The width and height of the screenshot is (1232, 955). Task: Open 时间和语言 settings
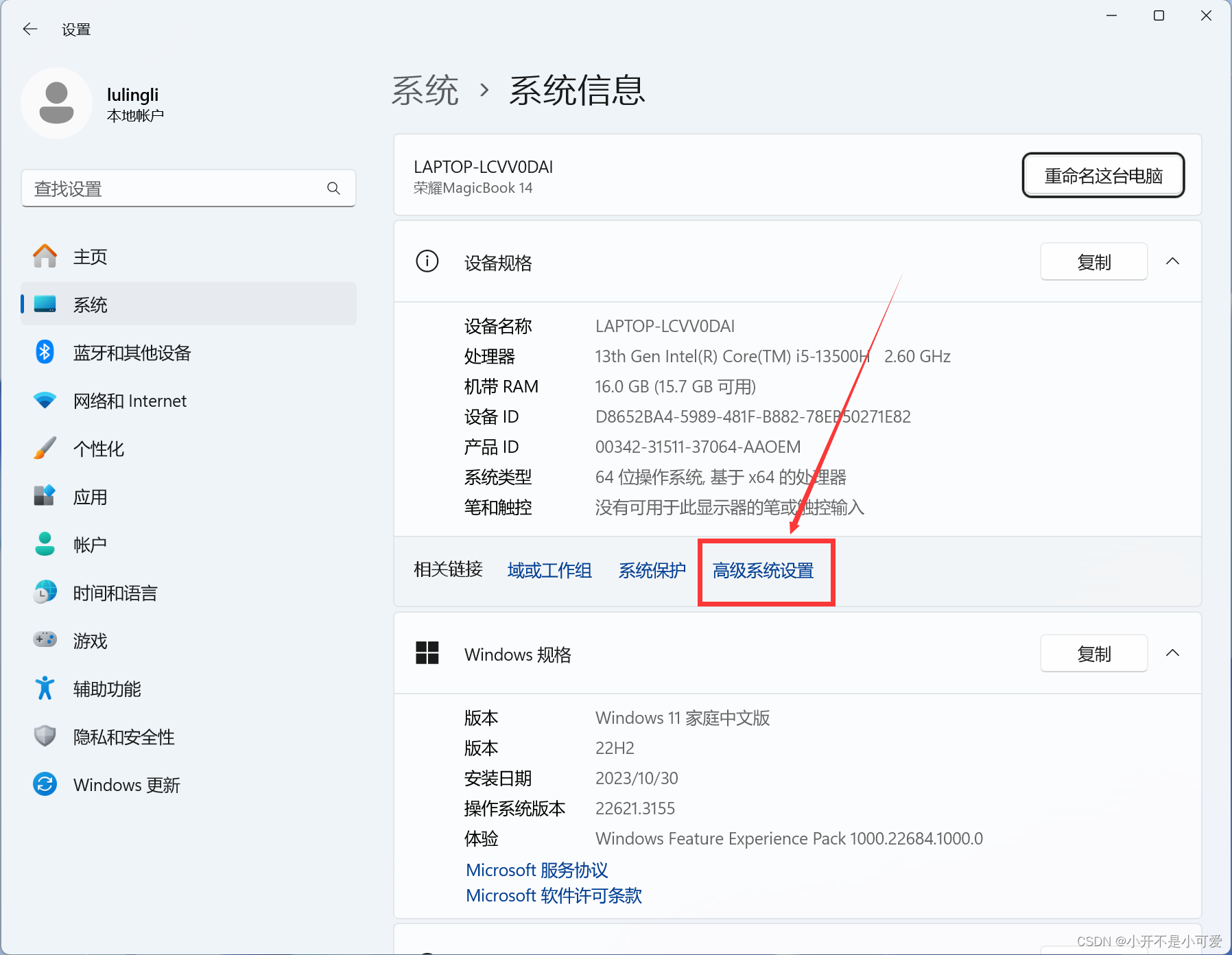(189, 593)
